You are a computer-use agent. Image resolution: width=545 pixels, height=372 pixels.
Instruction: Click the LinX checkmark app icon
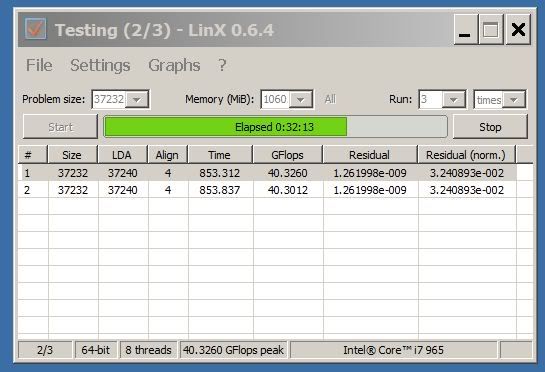point(35,29)
